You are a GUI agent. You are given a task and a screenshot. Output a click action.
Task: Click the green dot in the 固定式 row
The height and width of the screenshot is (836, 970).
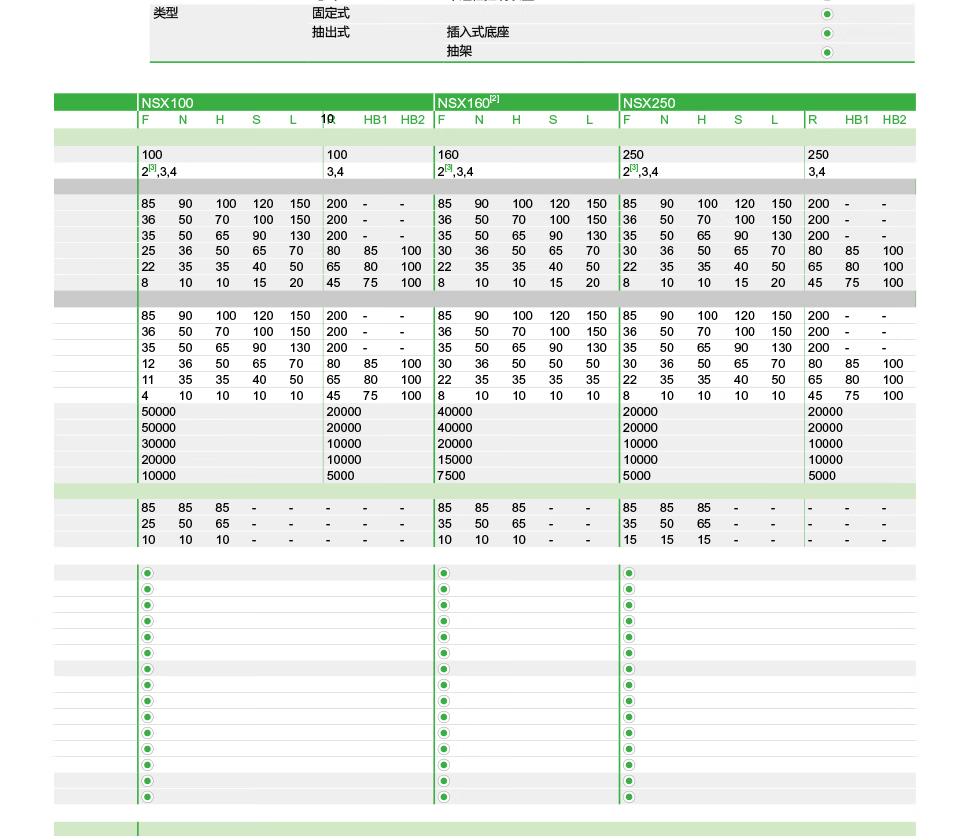tap(826, 14)
